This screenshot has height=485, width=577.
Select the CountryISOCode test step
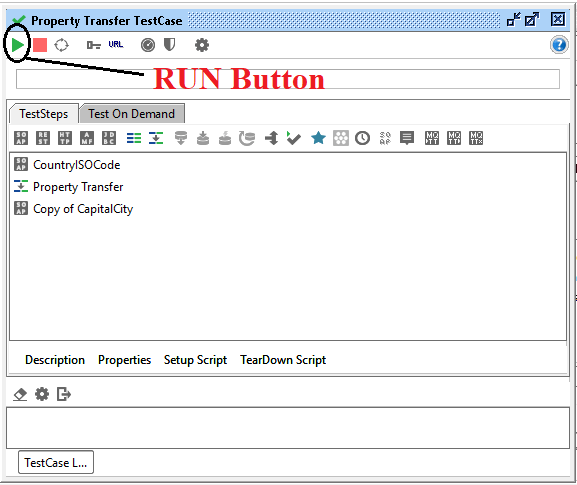[x=77, y=164]
